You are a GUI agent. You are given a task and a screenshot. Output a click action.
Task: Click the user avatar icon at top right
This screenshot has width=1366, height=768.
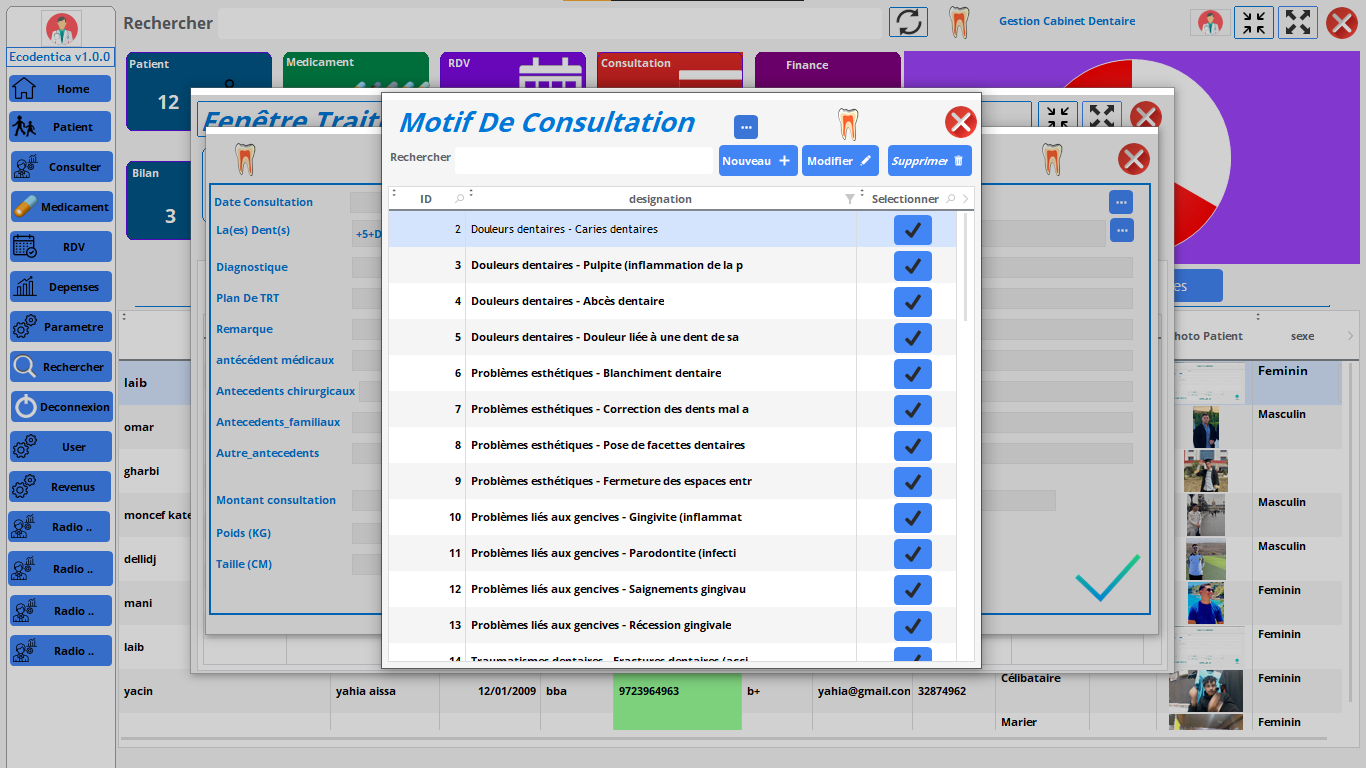click(1209, 22)
